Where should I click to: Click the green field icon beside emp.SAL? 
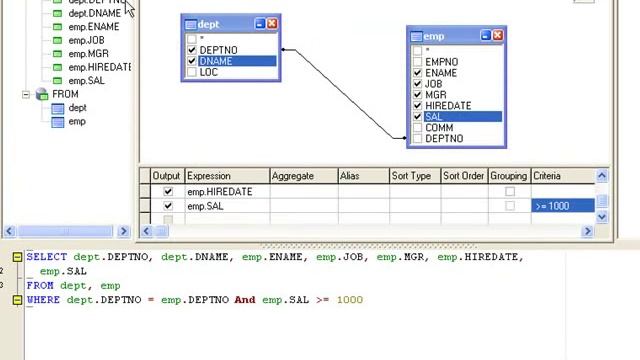pos(58,81)
